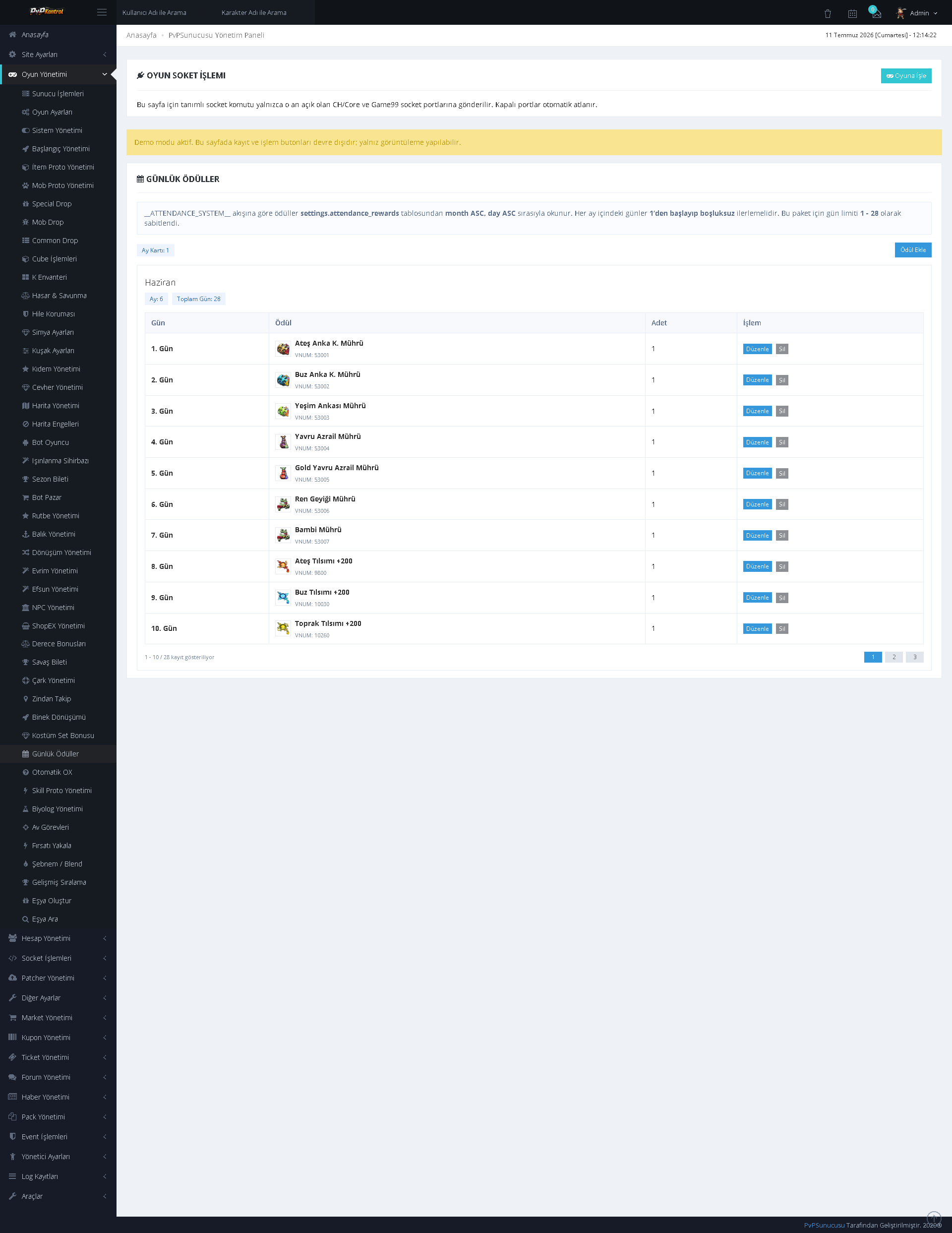This screenshot has height=1233, width=952.
Task: Select Günlük Ödüller in sidebar
Action: (x=58, y=754)
